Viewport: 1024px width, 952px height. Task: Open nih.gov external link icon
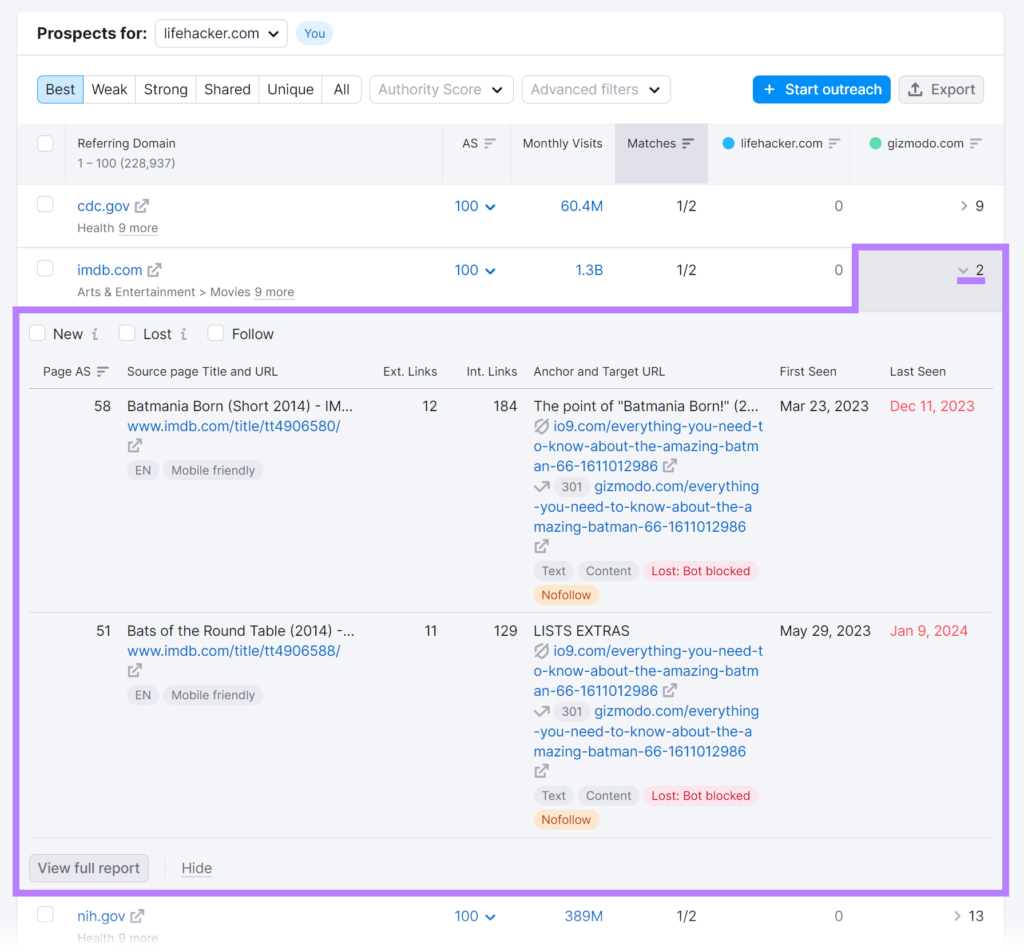click(137, 916)
